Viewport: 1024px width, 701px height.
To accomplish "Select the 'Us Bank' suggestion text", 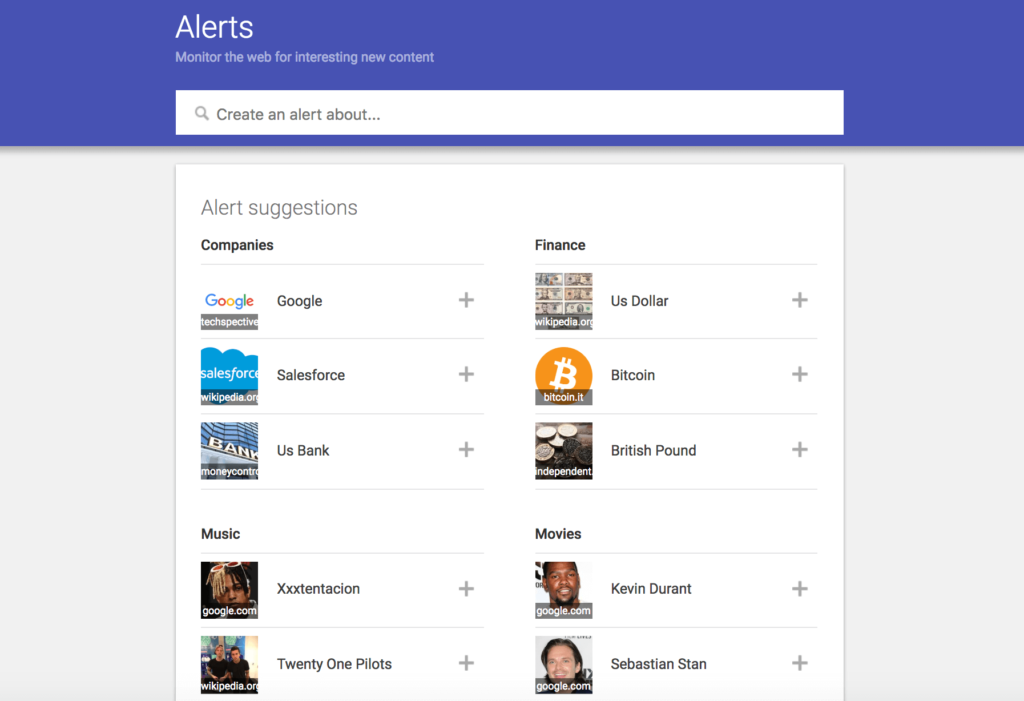I will tap(303, 450).
